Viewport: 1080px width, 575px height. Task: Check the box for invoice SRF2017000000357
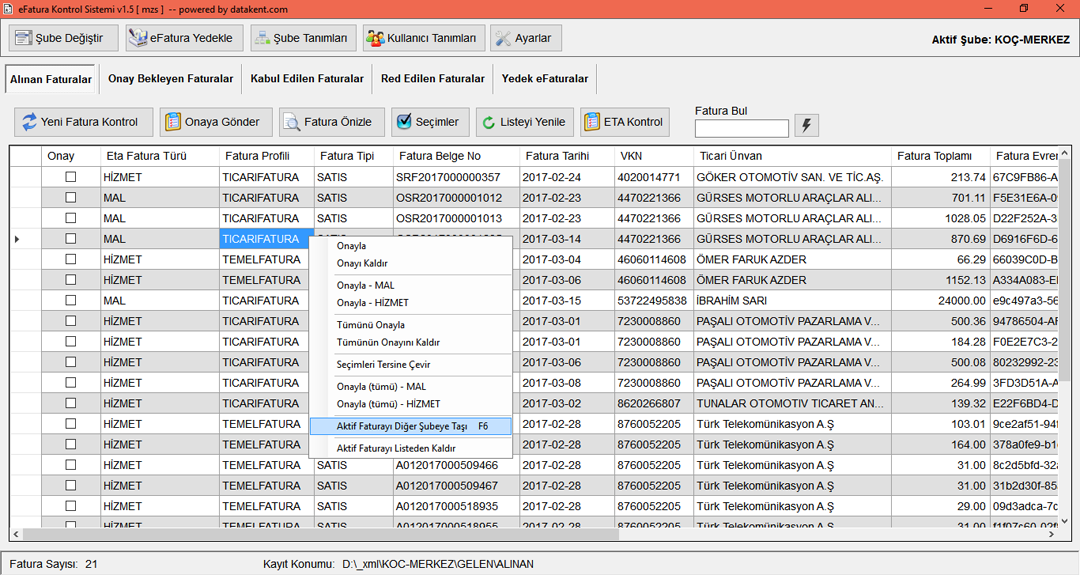pyautogui.click(x=71, y=177)
